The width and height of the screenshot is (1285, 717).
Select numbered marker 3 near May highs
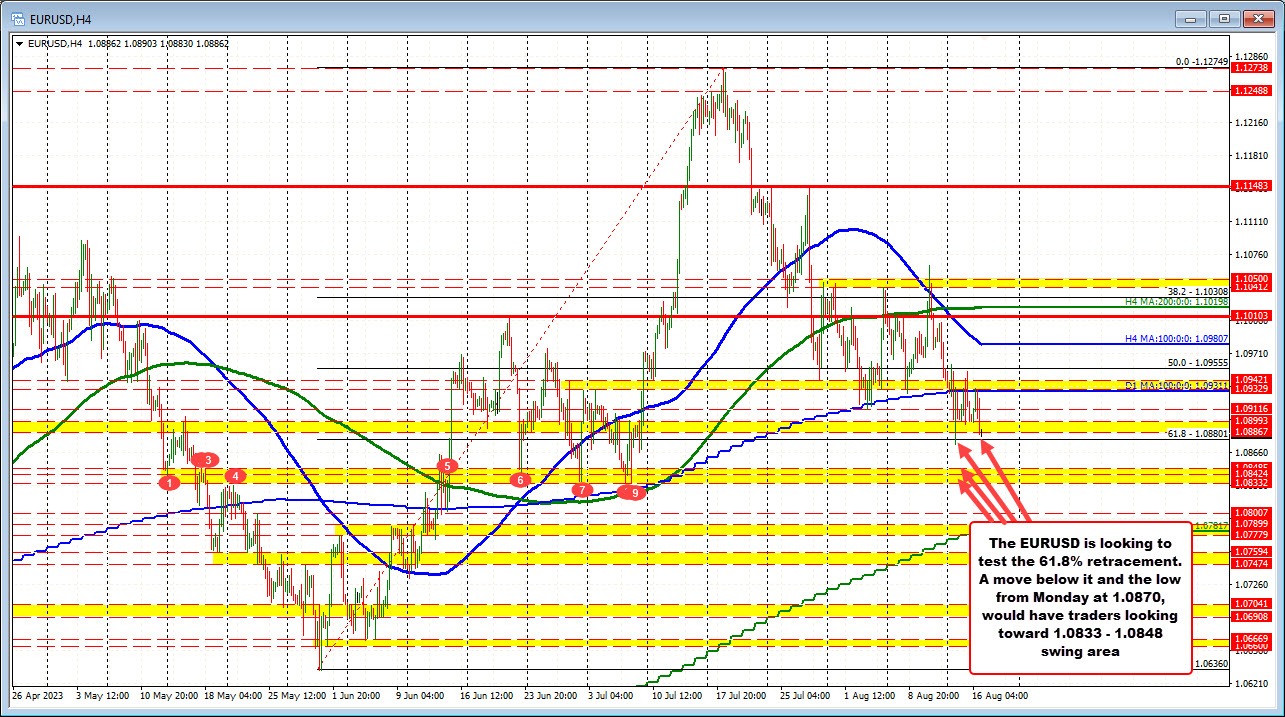207,461
